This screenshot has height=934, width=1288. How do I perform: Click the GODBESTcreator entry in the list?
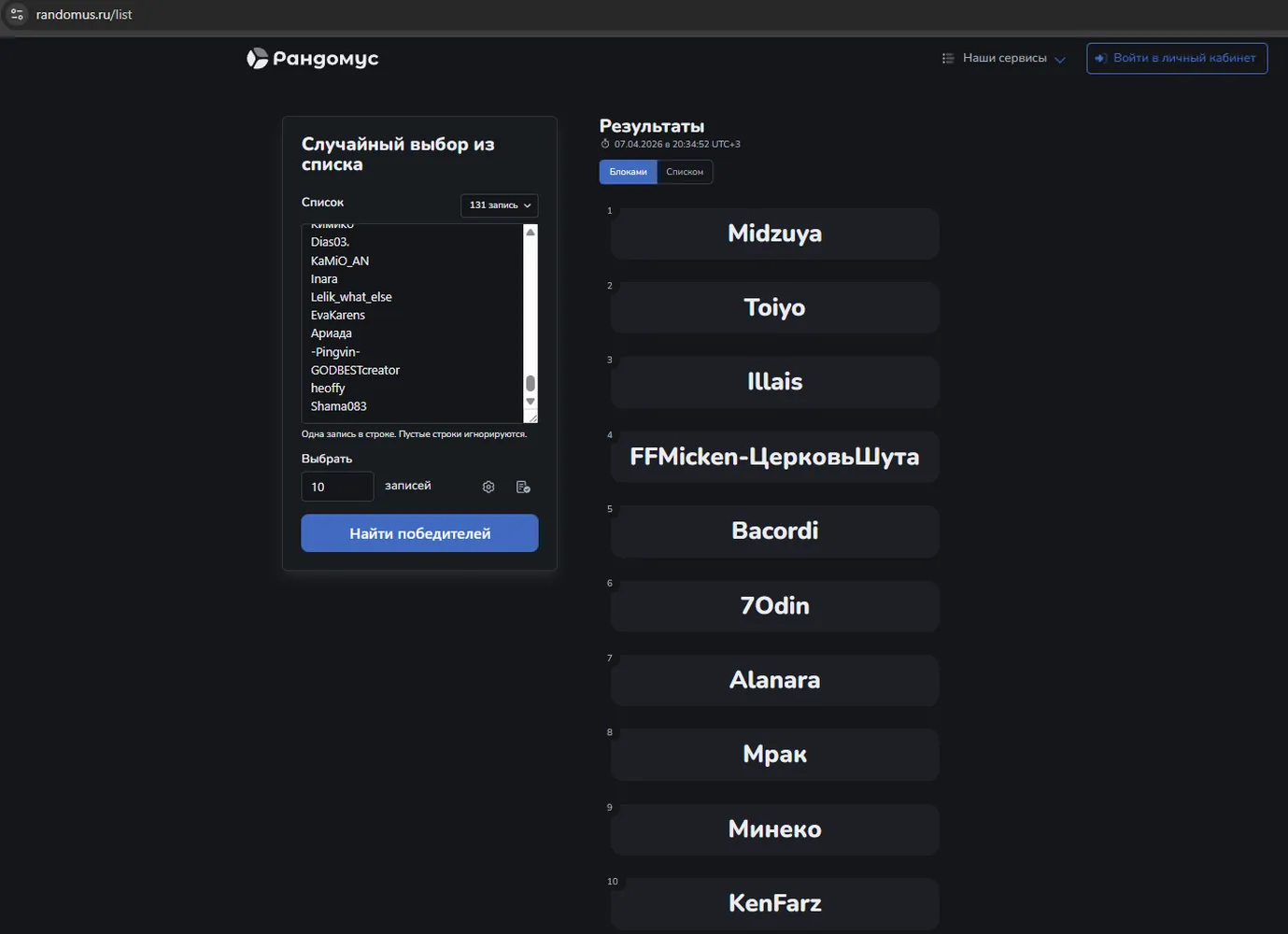pyautogui.click(x=355, y=370)
